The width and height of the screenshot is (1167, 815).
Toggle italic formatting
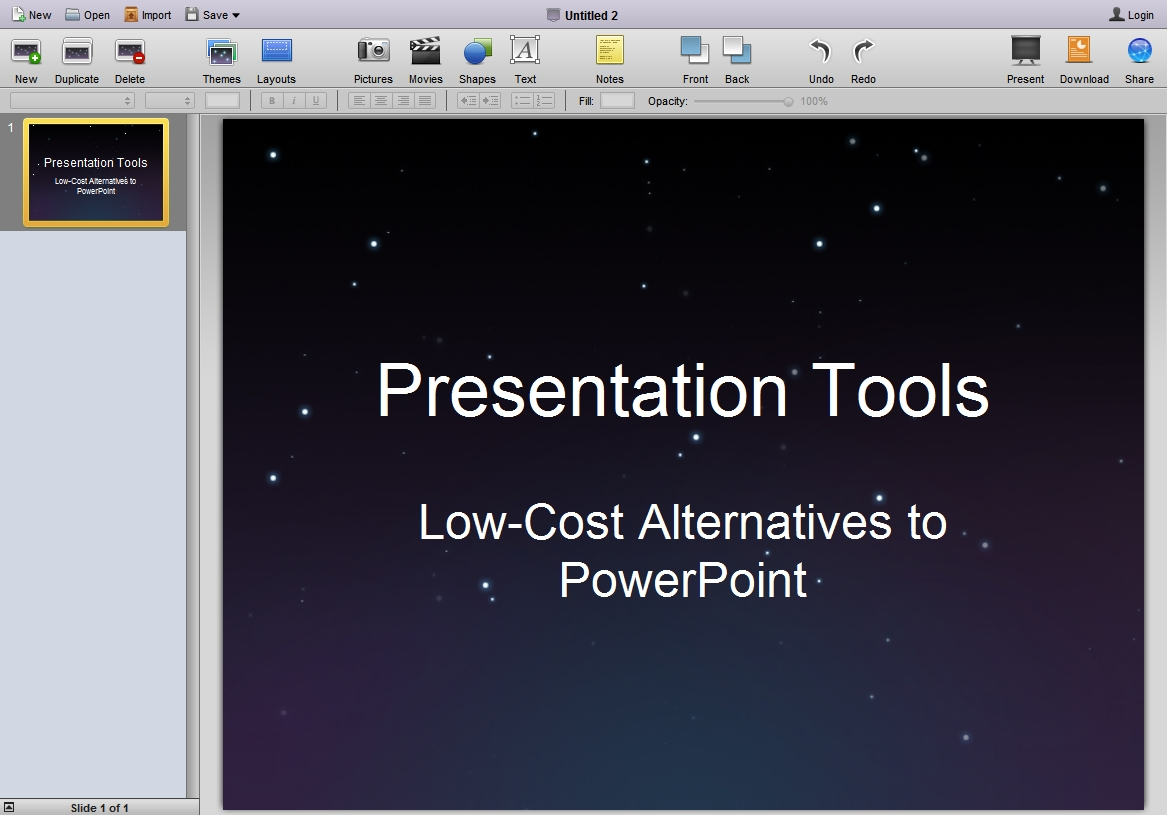tap(294, 100)
